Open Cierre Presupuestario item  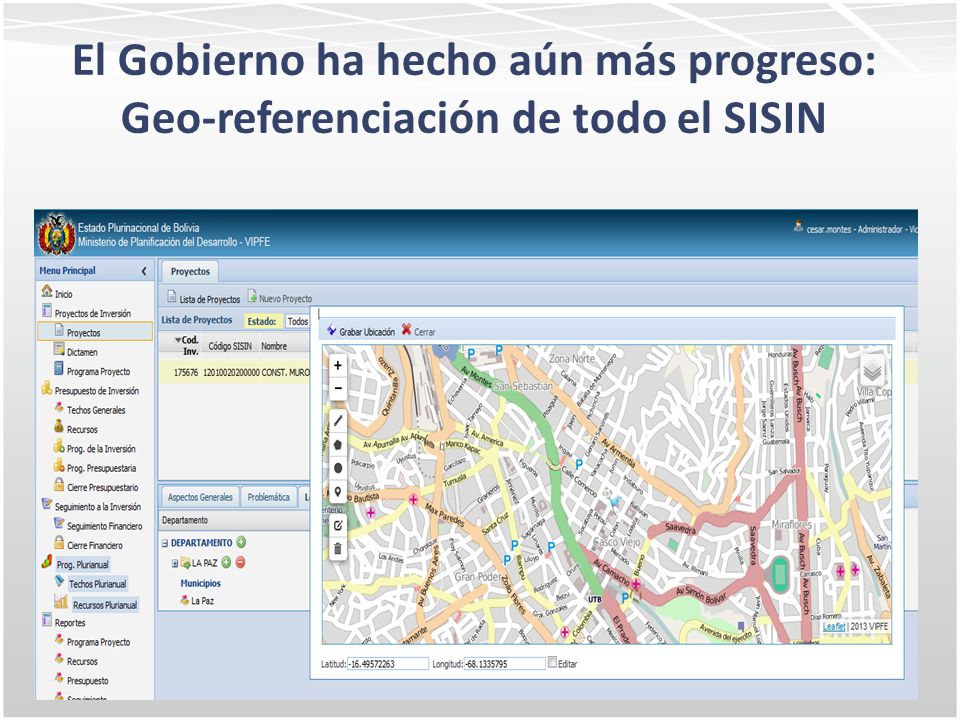coord(96,487)
